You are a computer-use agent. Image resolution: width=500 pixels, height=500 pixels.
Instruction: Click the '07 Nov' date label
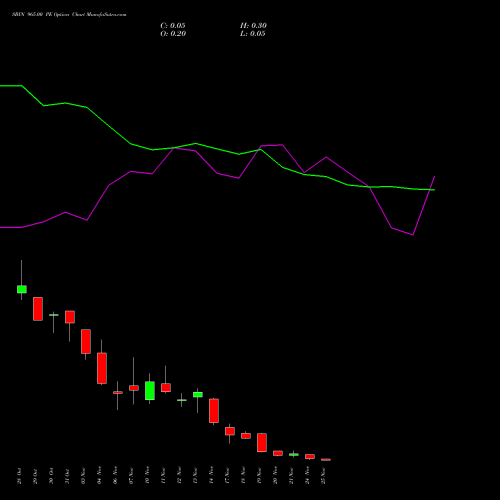131,476
